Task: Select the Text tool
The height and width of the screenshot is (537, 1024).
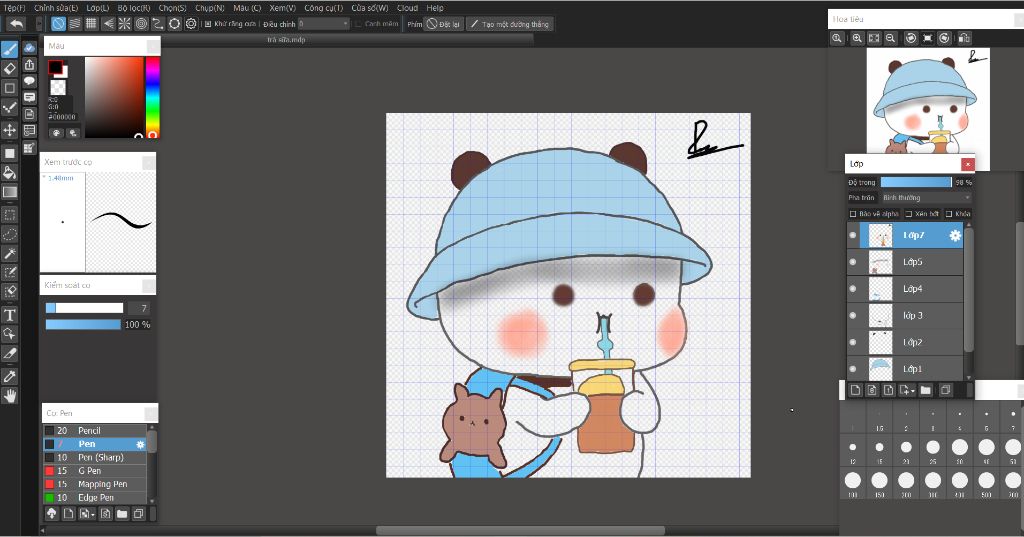Action: pyautogui.click(x=10, y=315)
